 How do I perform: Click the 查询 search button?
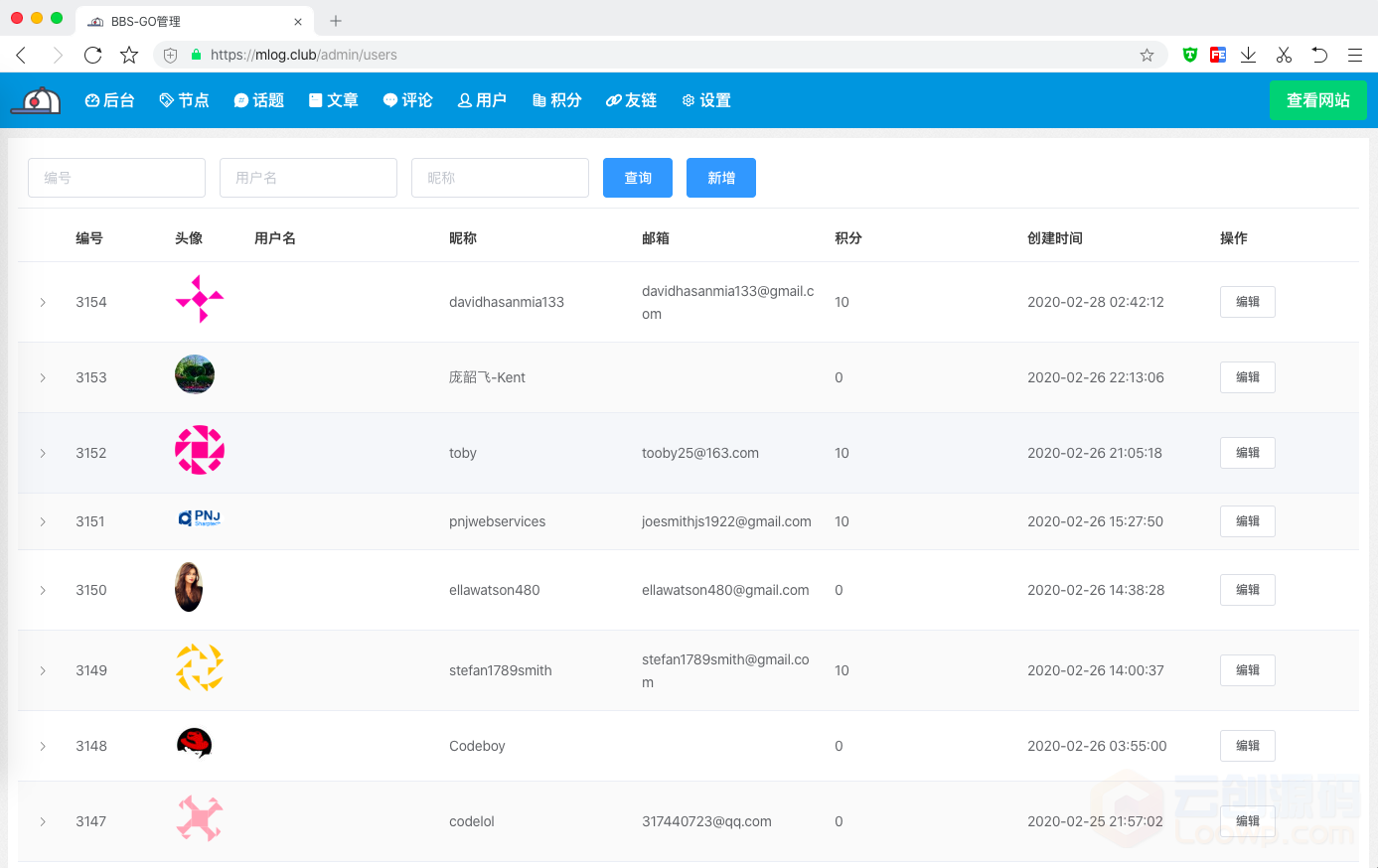click(638, 178)
